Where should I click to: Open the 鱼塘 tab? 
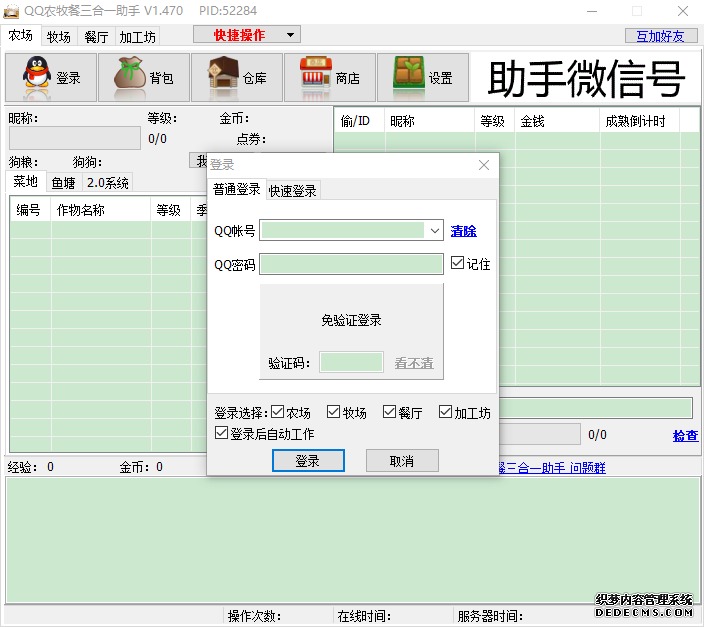(63, 182)
